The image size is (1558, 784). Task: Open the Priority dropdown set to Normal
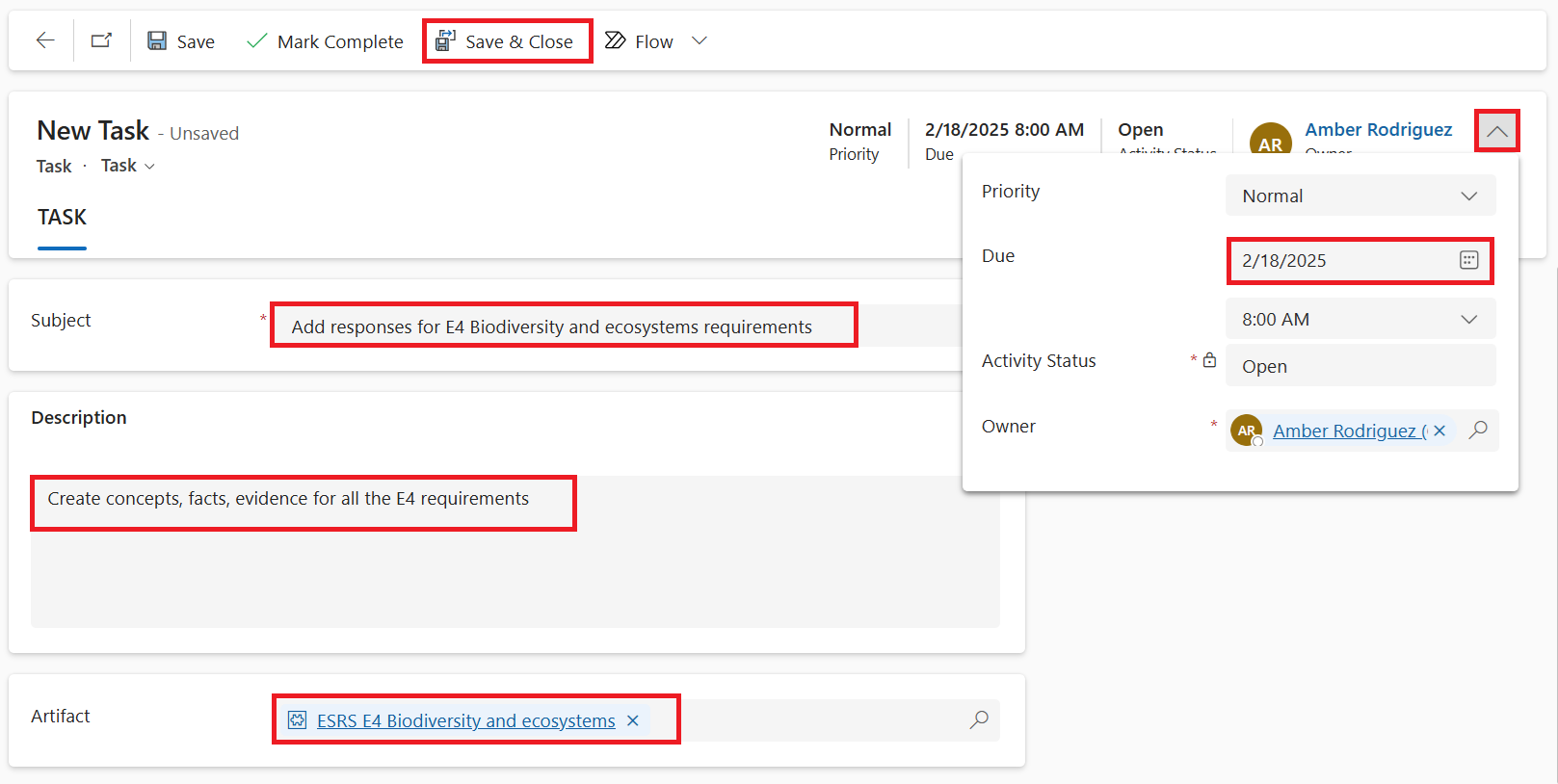[1360, 196]
